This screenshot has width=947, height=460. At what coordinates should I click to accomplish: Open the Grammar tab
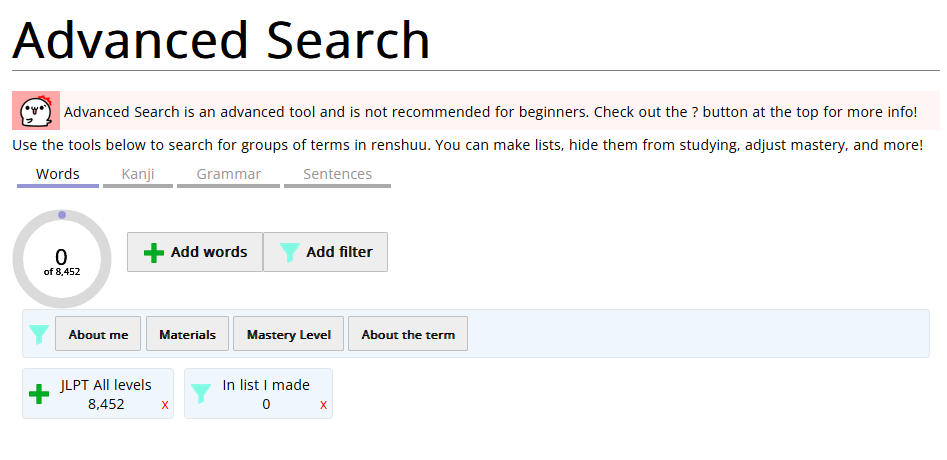228,176
